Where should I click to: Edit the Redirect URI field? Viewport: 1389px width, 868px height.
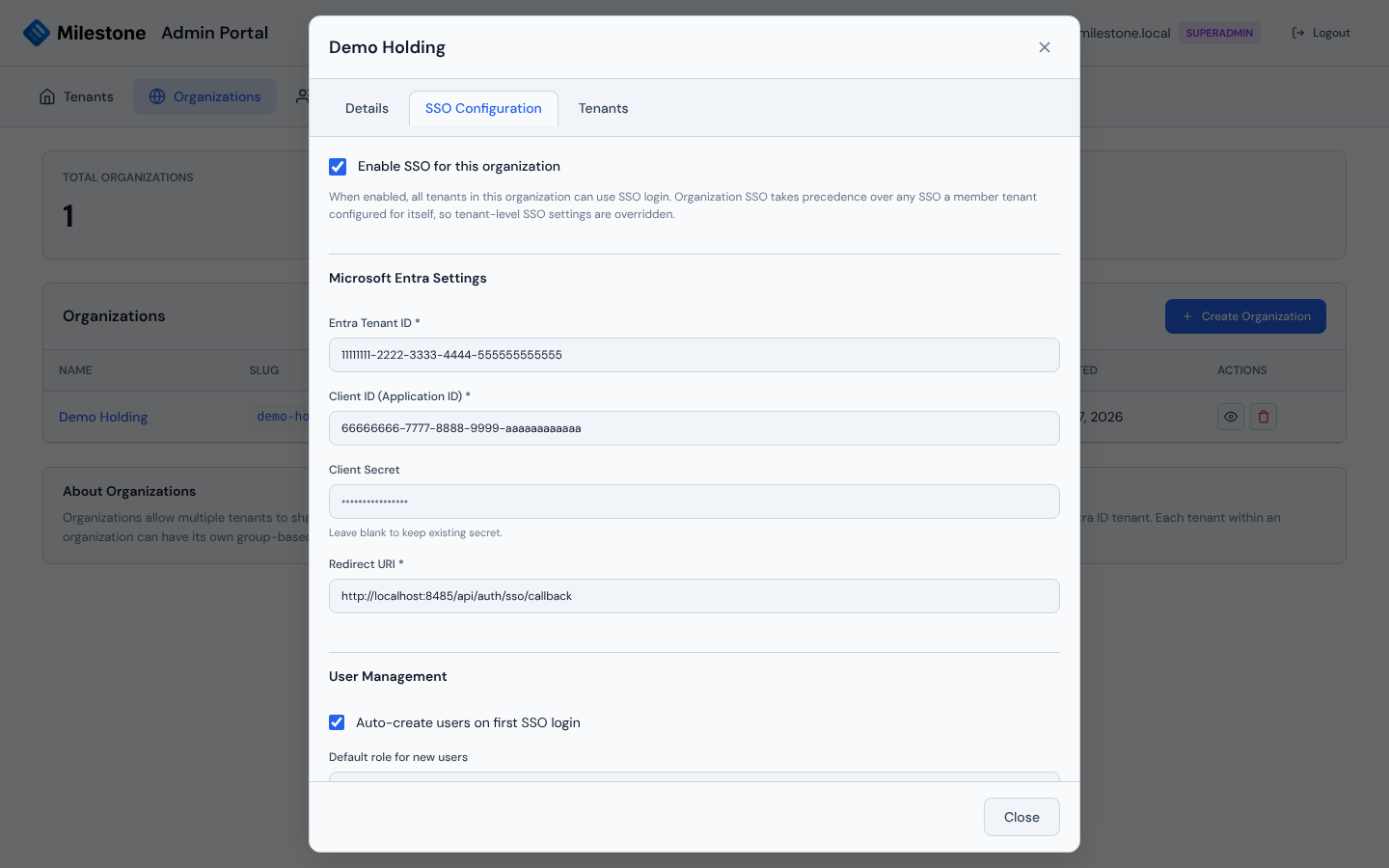coord(694,596)
